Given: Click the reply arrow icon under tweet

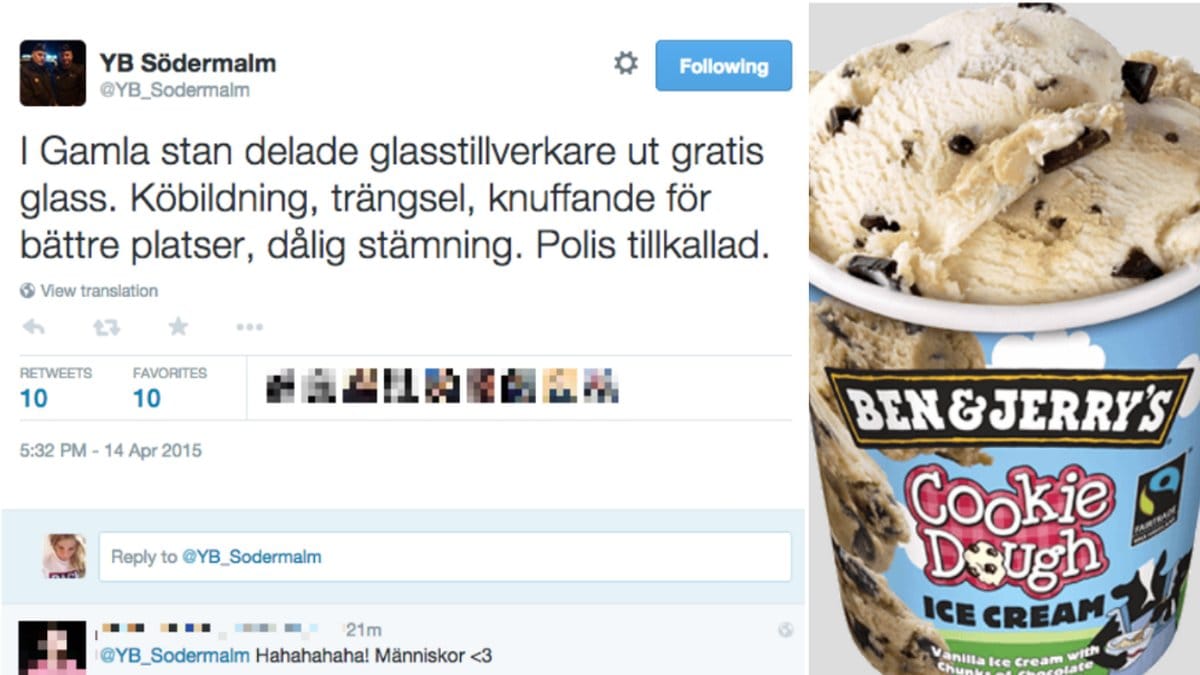Looking at the screenshot, I should pos(33,326).
